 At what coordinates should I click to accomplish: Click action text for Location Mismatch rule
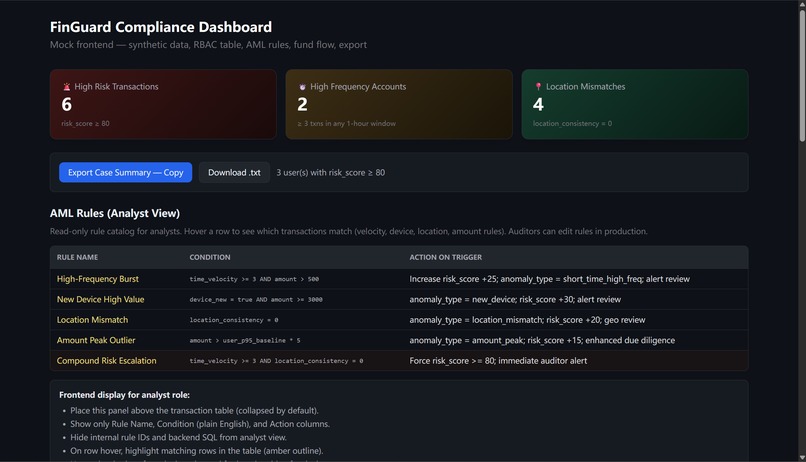point(527,320)
